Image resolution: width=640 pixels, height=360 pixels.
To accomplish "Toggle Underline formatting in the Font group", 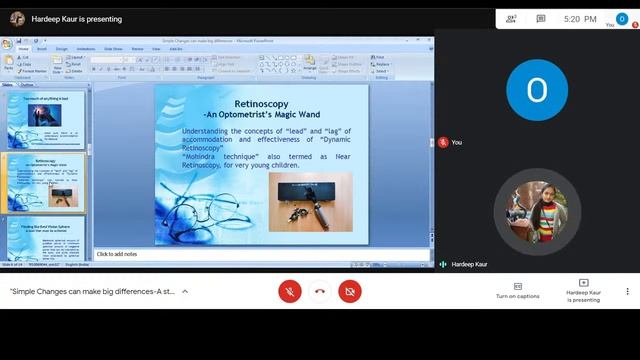I will [109, 69].
